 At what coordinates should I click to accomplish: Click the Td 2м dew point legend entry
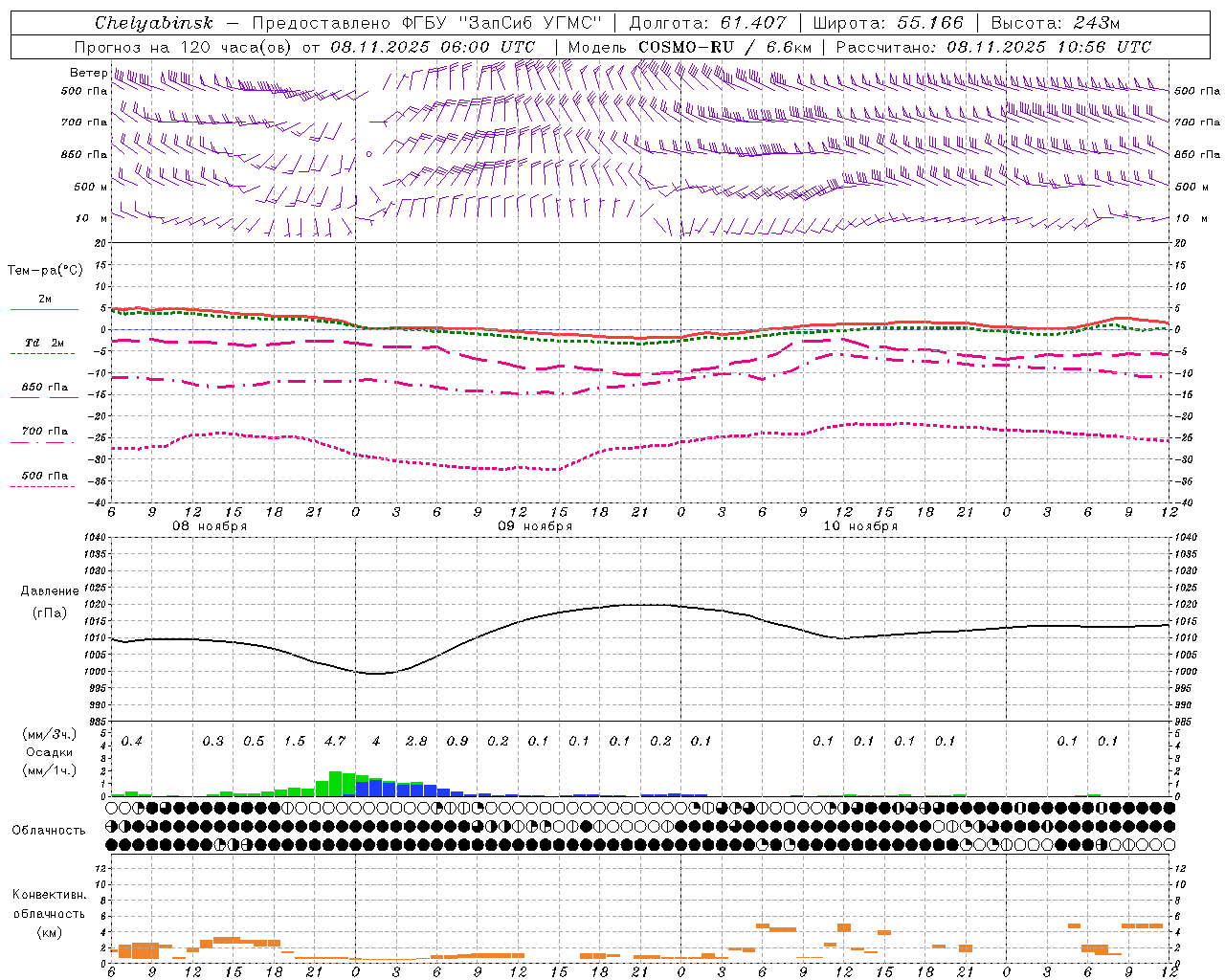click(x=44, y=343)
